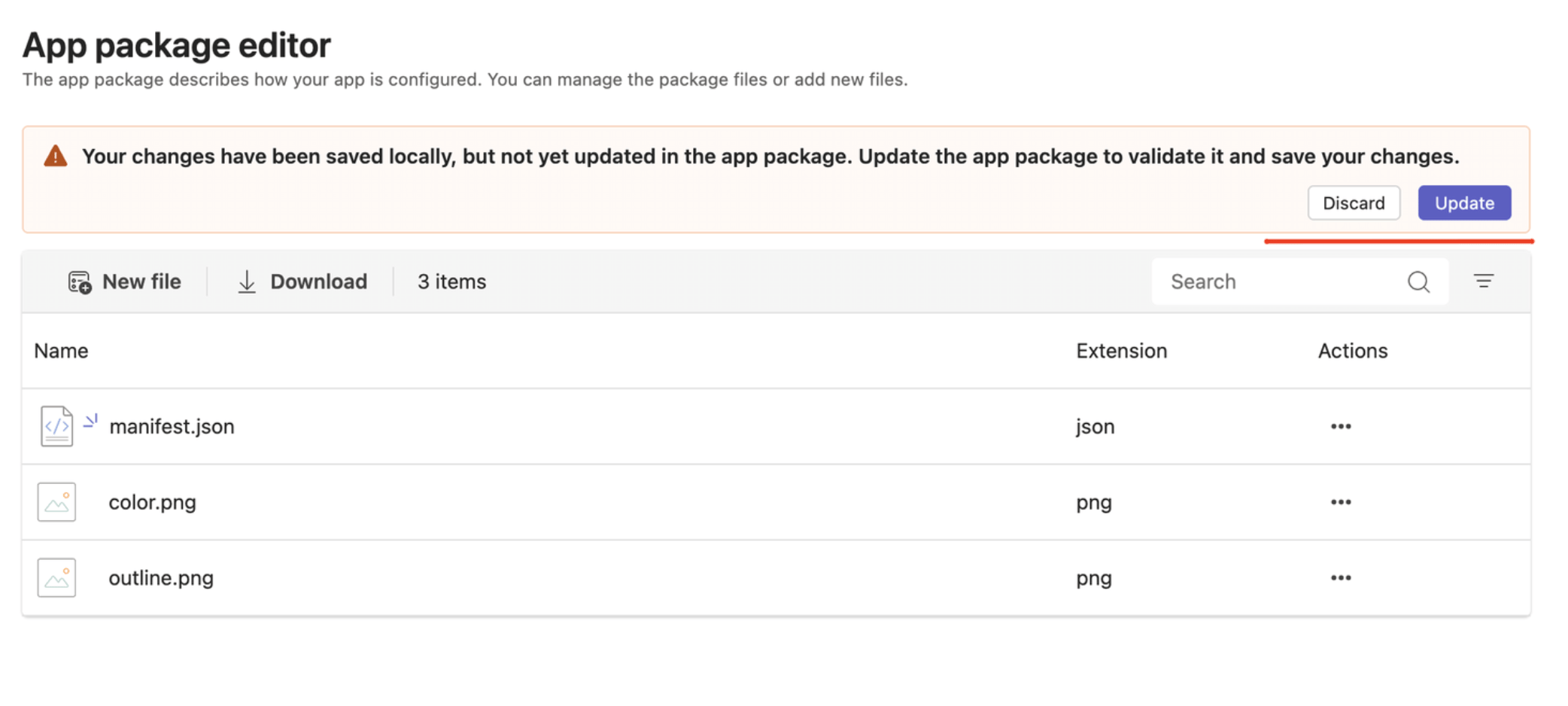Image resolution: width=1568 pixels, height=706 pixels.
Task: Click the warning triangle icon in banner
Action: 56,157
